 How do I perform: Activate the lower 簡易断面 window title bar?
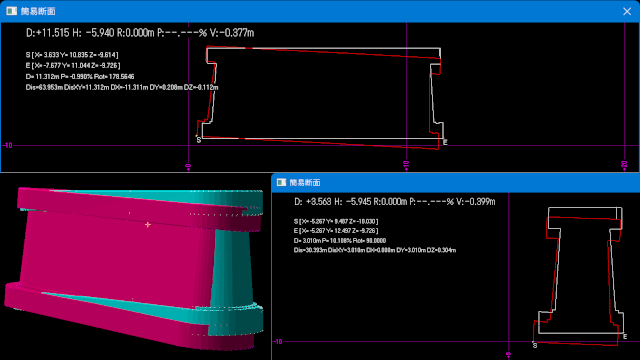456,182
